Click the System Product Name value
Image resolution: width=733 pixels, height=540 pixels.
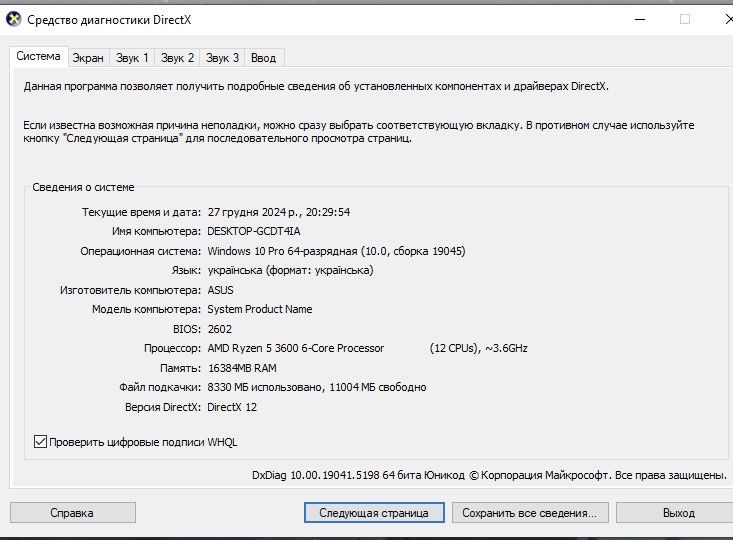[x=259, y=309]
